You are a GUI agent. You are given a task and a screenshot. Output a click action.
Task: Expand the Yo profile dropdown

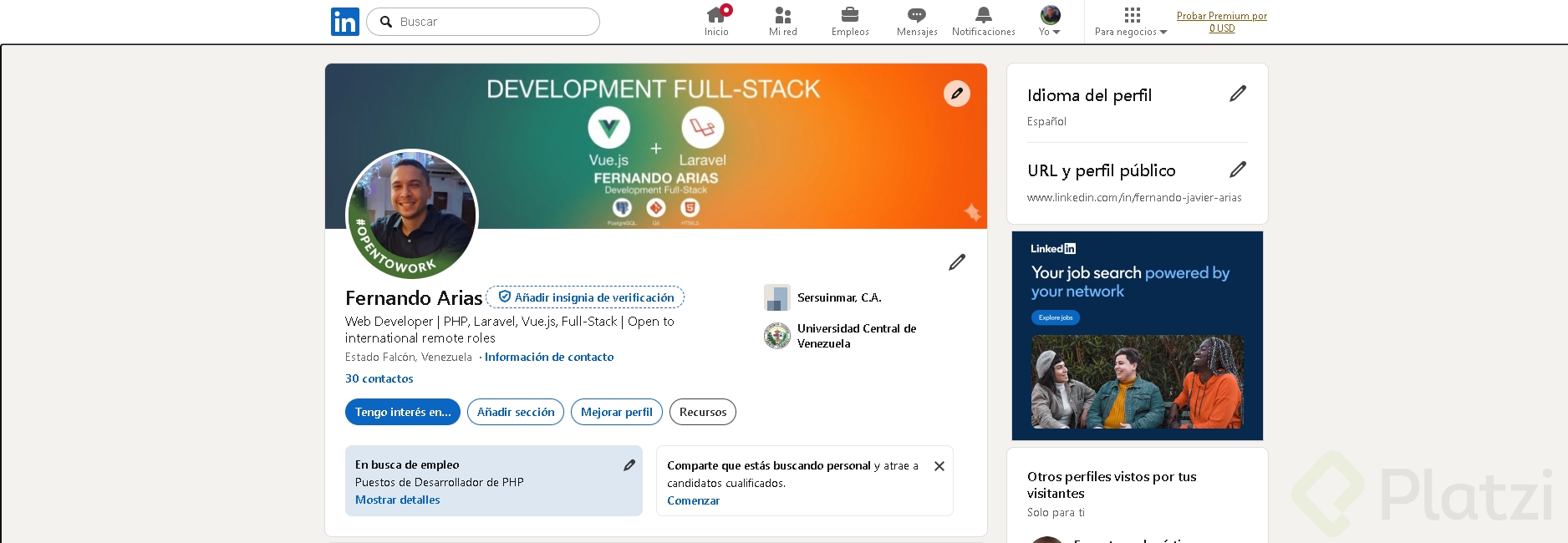(1050, 21)
